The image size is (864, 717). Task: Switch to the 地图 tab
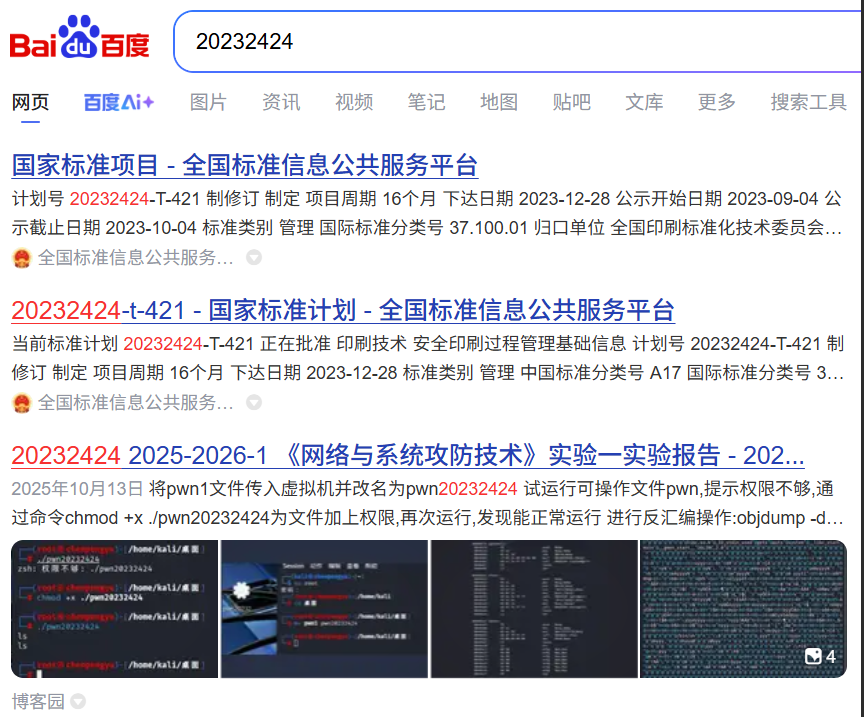click(x=499, y=102)
